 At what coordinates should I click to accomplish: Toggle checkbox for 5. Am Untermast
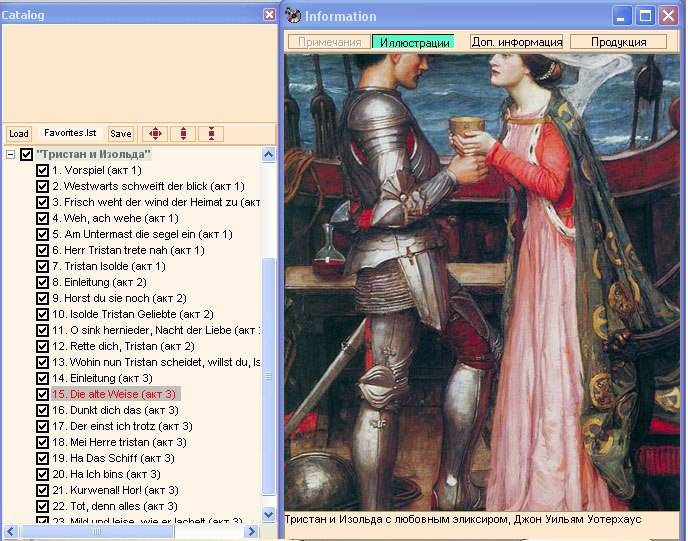43,234
